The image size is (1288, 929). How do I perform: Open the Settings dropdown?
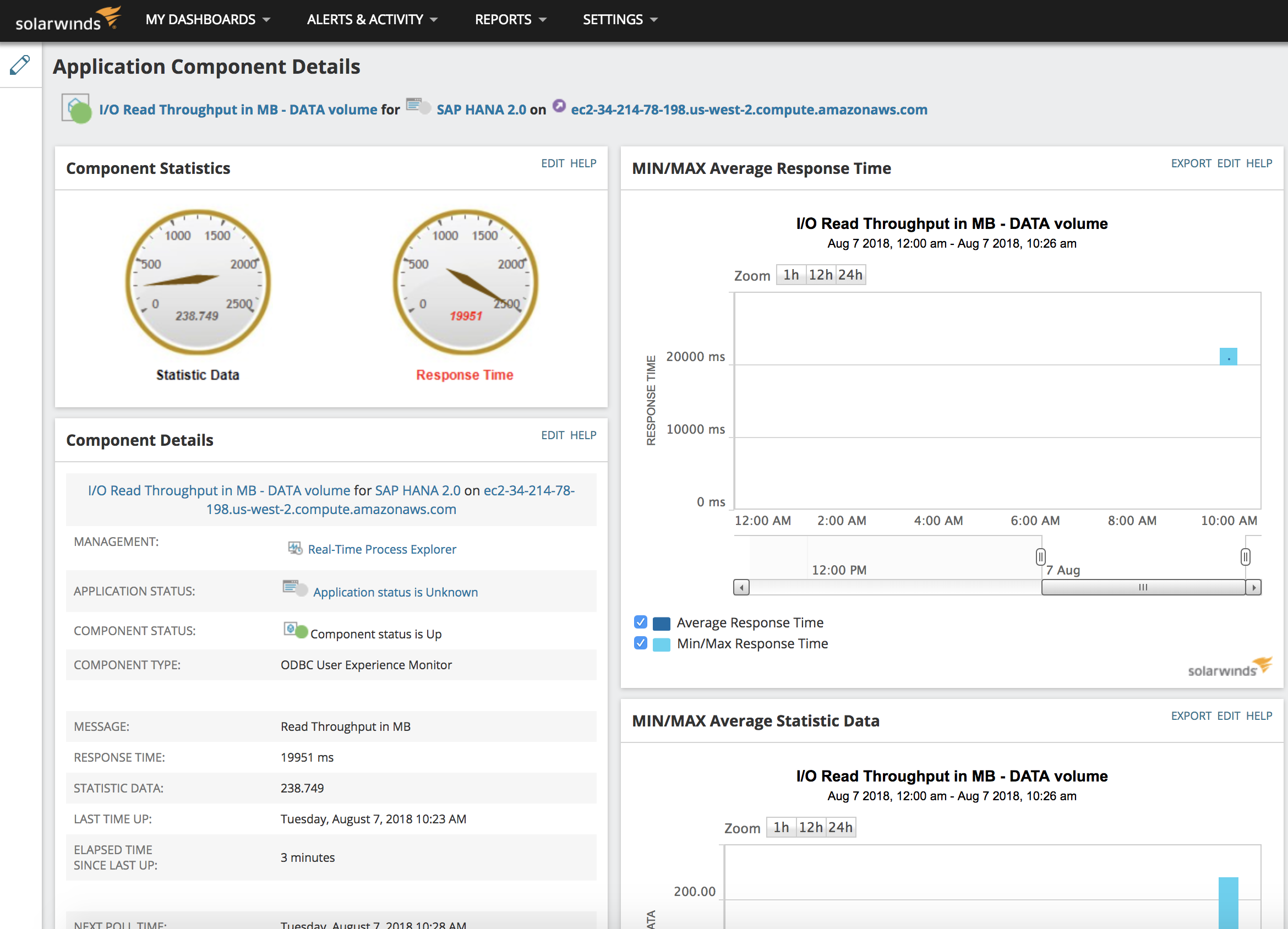click(620, 19)
